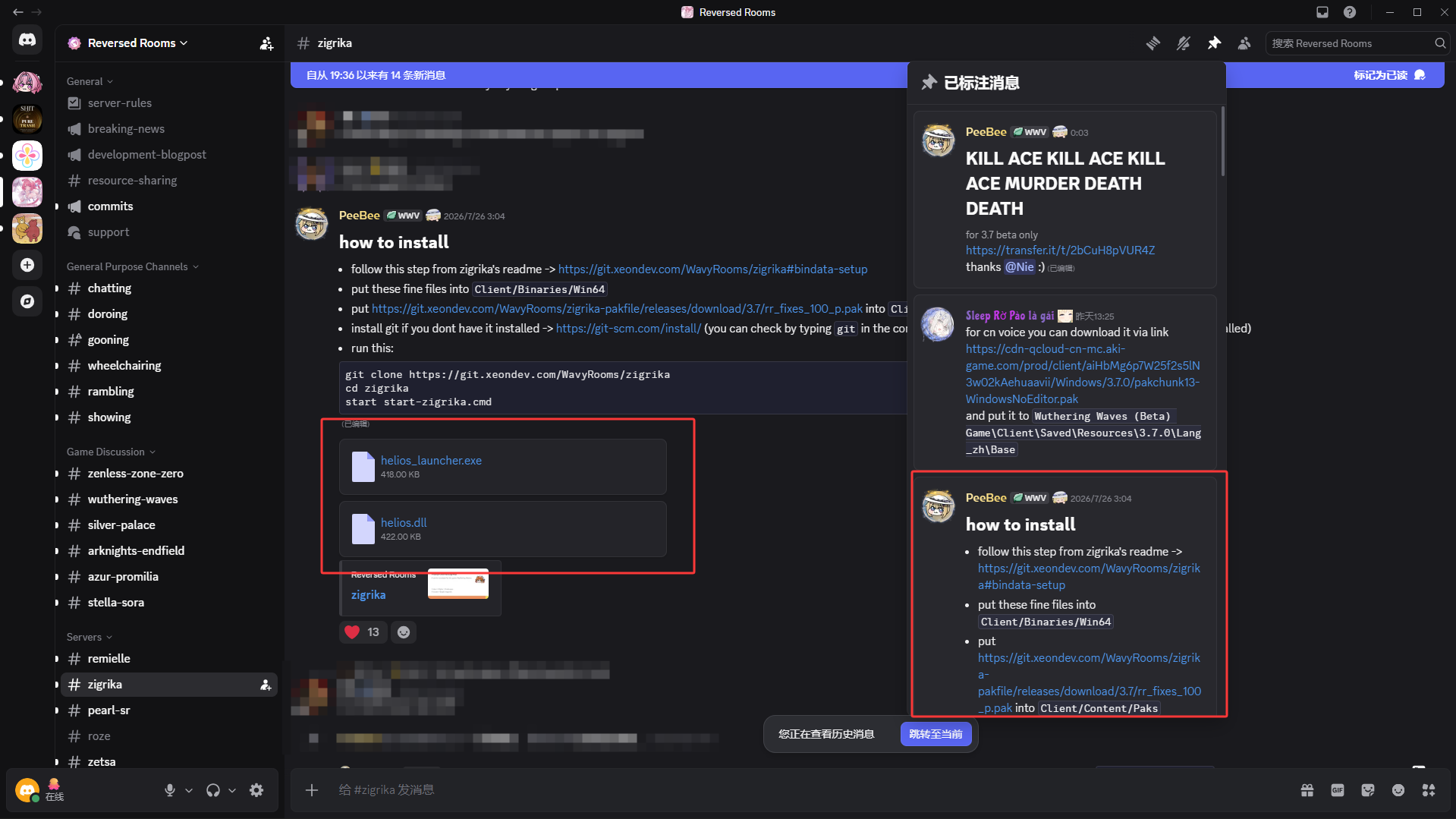Open the transfer.it link in pinned message
This screenshot has width=1456, height=819.
[x=1060, y=250]
